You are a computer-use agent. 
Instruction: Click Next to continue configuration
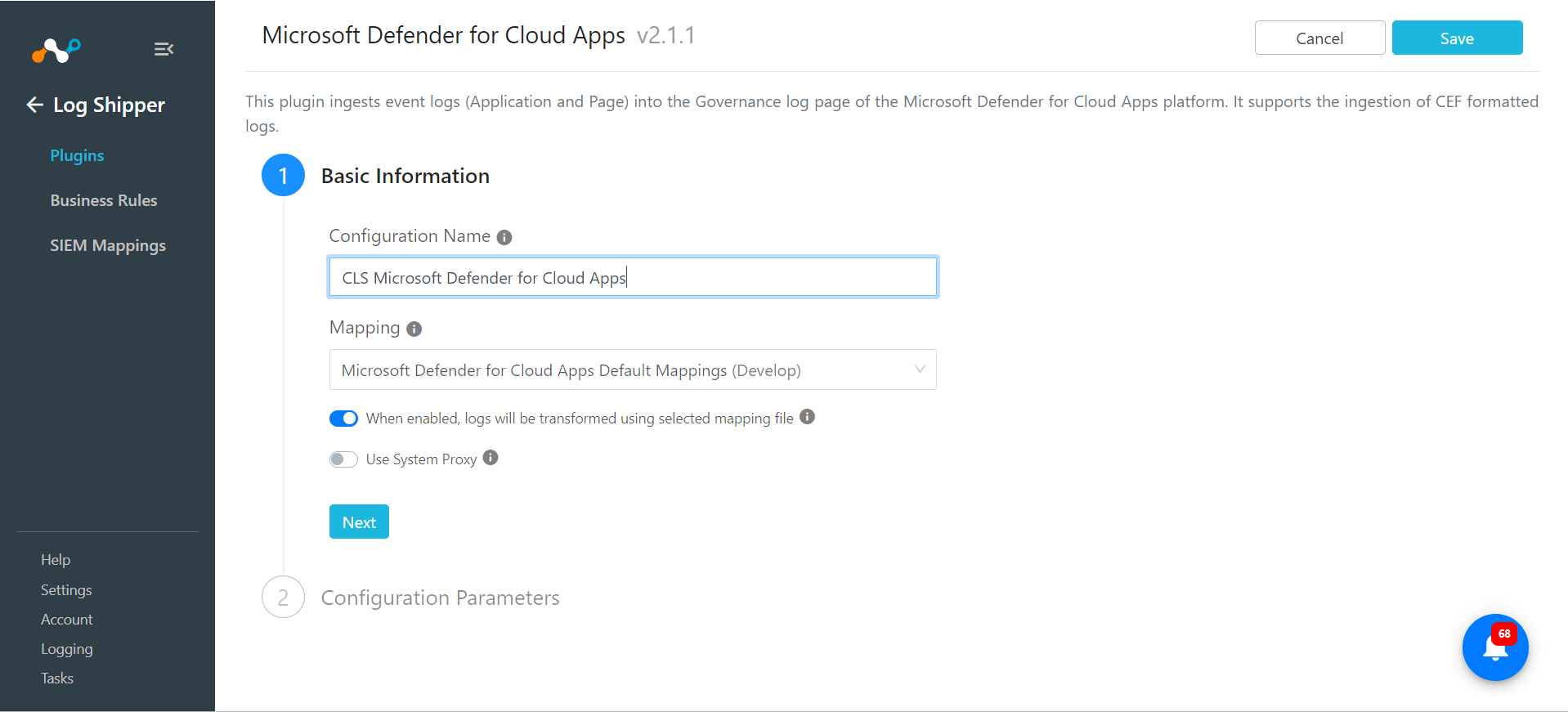359,522
